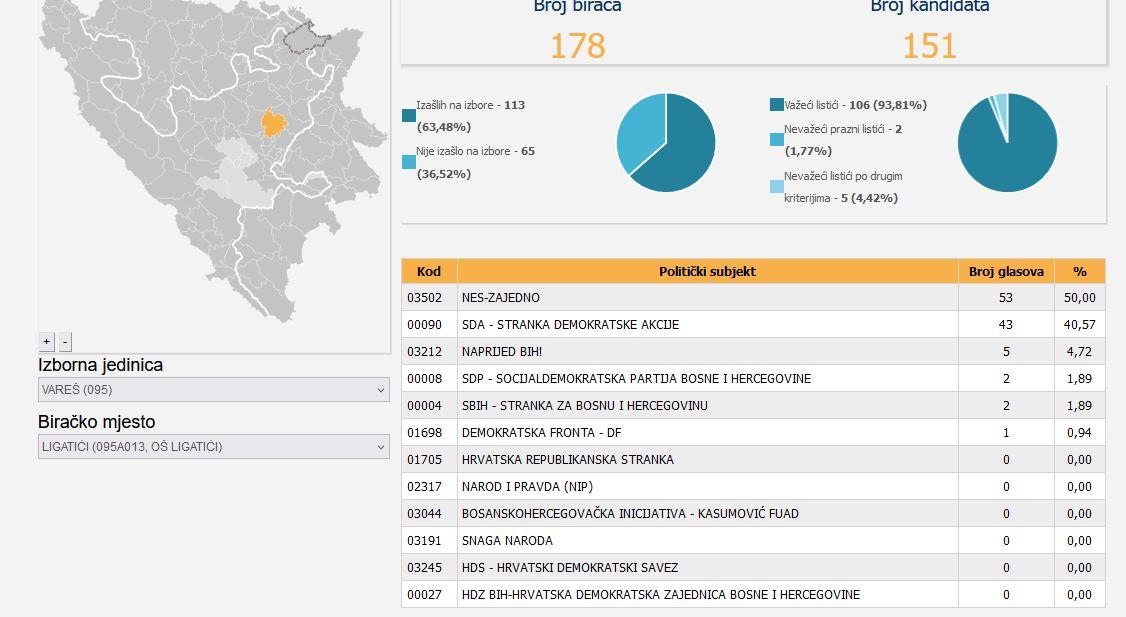Click the 53 votes cell for NES-ZAJEDNO
Screen dimensions: 1126x617
click(x=1006, y=297)
